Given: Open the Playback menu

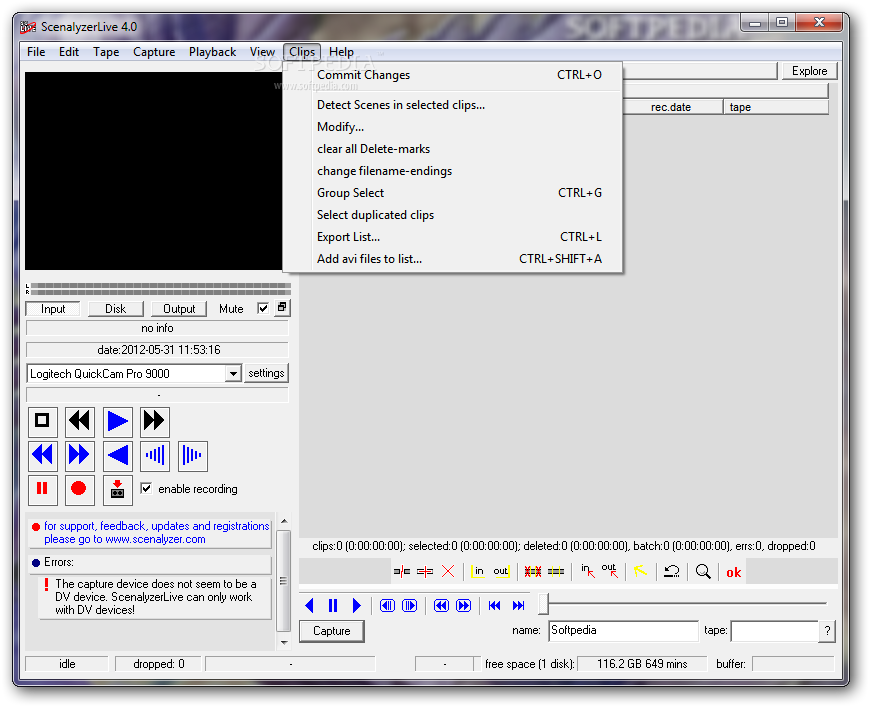Looking at the screenshot, I should click(x=213, y=52).
